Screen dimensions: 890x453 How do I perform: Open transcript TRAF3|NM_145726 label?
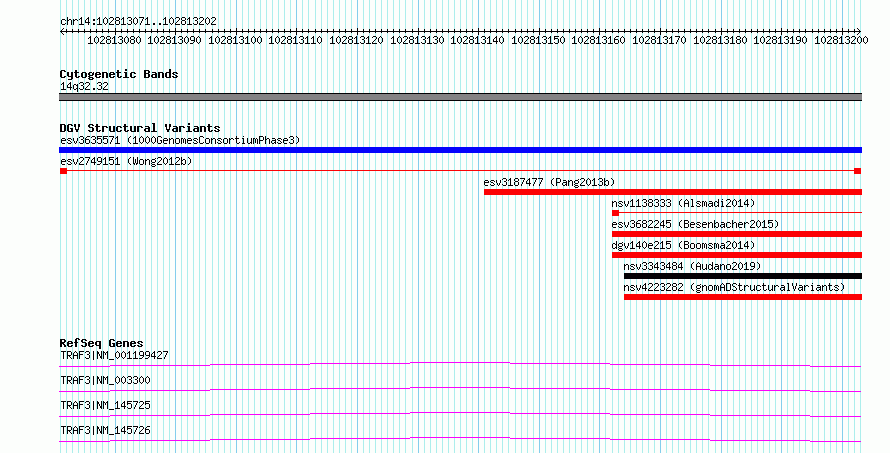point(106,430)
